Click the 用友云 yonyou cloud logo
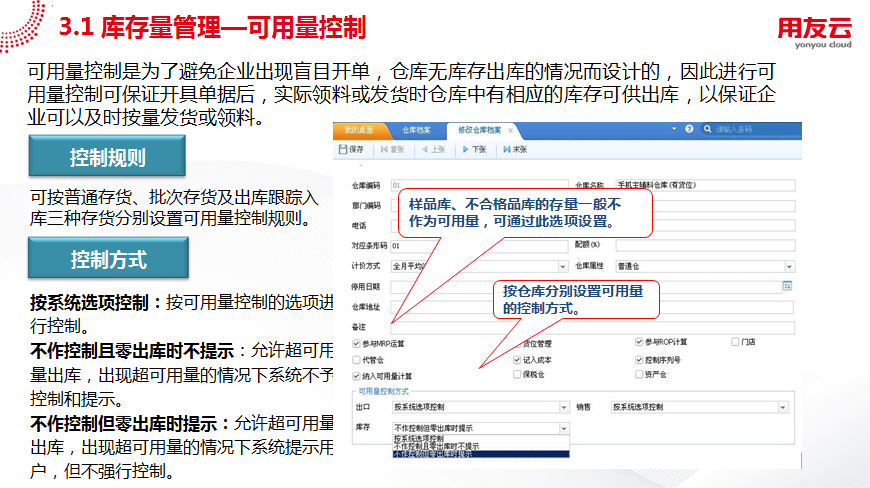The width and height of the screenshot is (870, 488). click(x=815, y=32)
